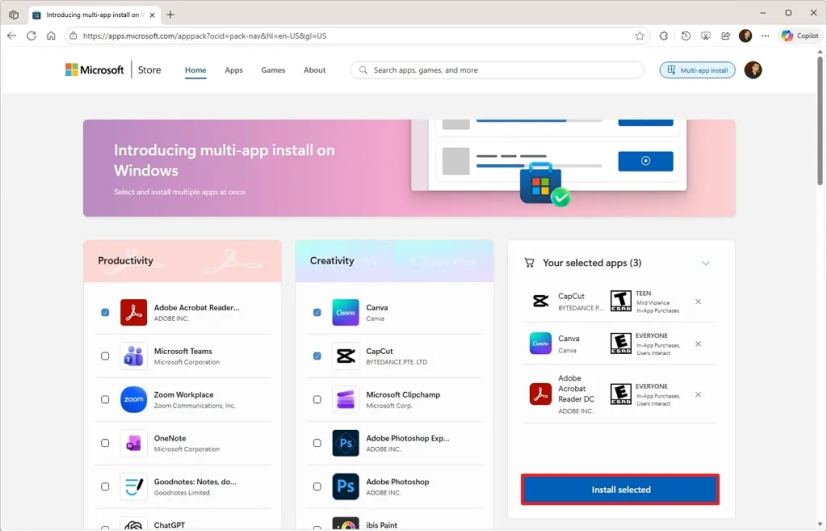
Task: Click the Search apps, games, and more field
Action: click(500, 70)
